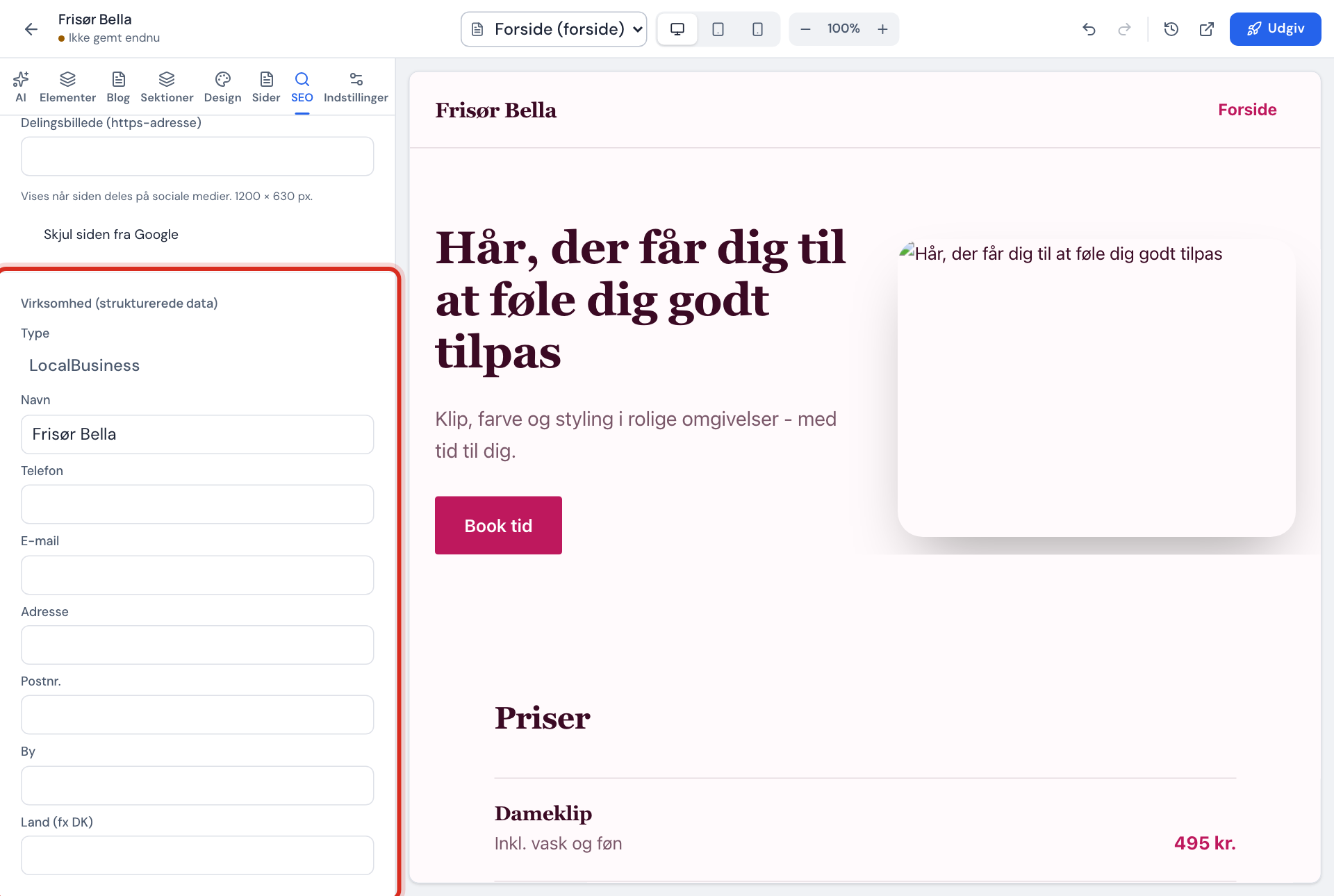Screen dimensions: 1334x896
Task: Select the 495 kr. price text
Action: [x=1205, y=843]
